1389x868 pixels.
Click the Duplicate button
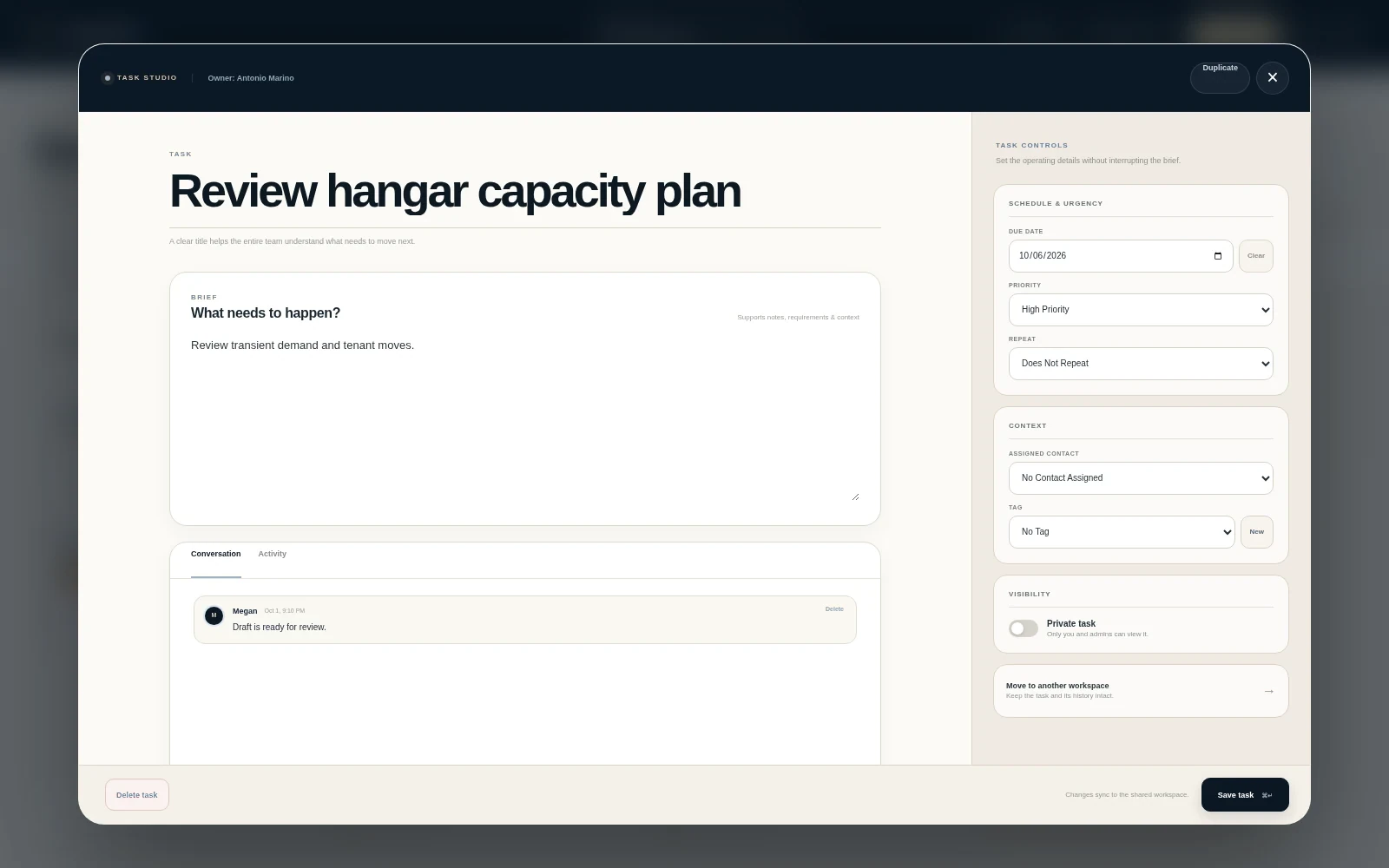(x=1220, y=78)
